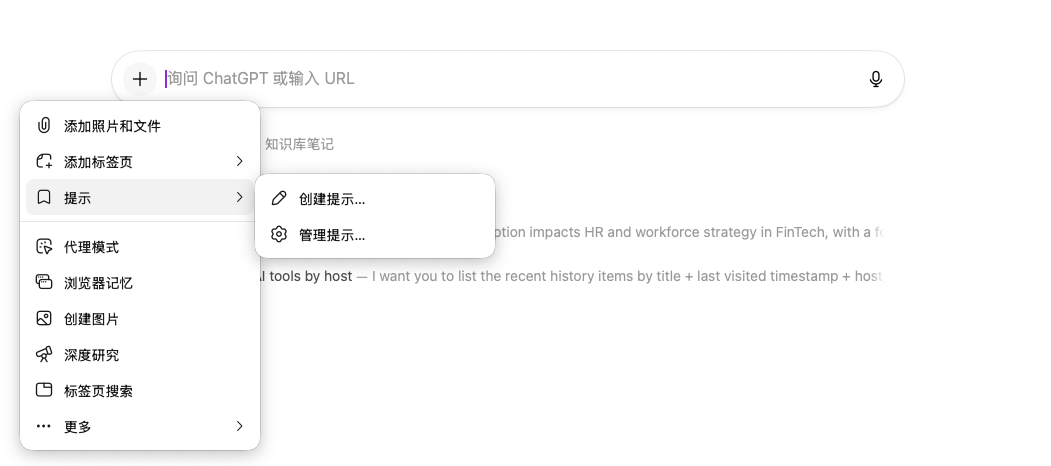Choose 管理提示... in the submenu

tap(332, 235)
